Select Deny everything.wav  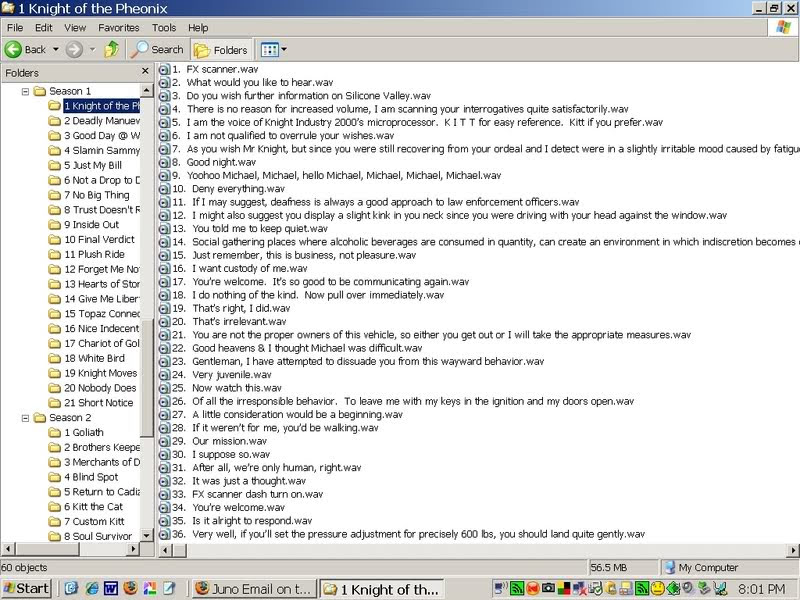click(228, 189)
